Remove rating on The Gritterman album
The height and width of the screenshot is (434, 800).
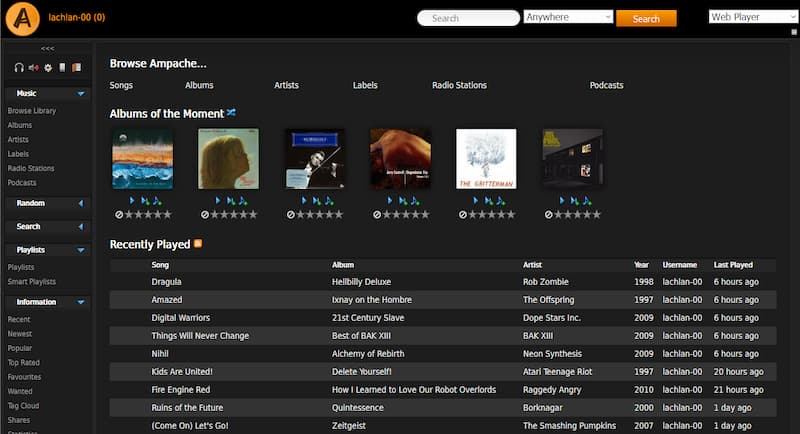463,215
